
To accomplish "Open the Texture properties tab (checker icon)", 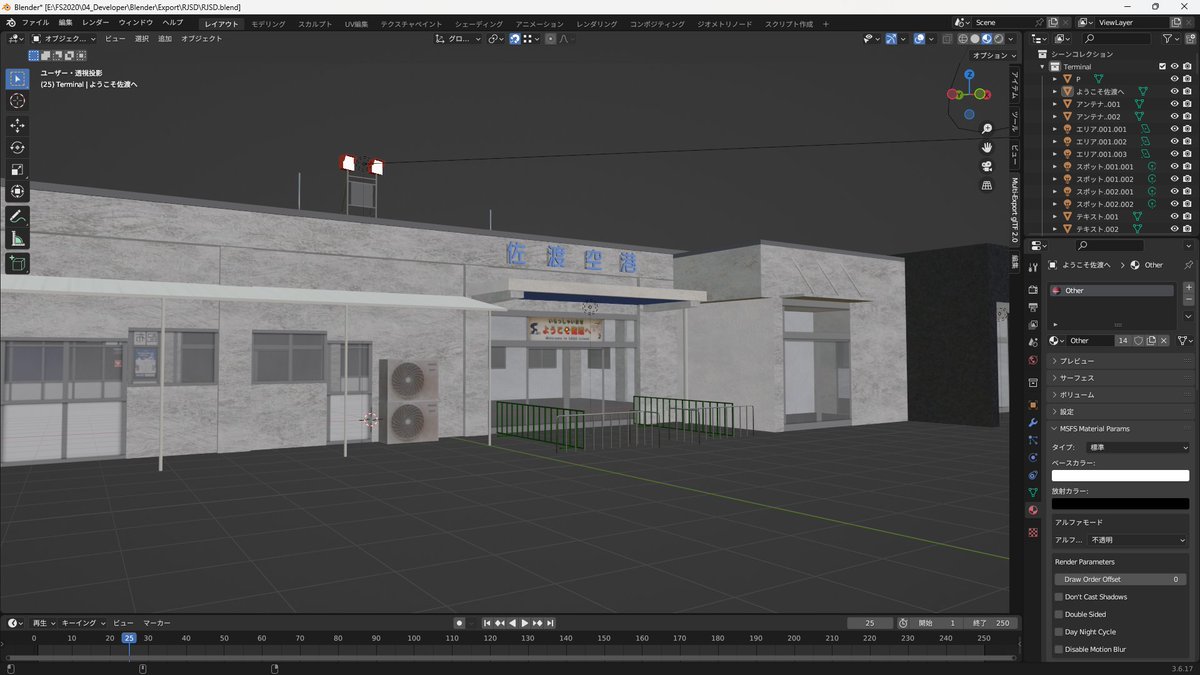I will pyautogui.click(x=1033, y=532).
